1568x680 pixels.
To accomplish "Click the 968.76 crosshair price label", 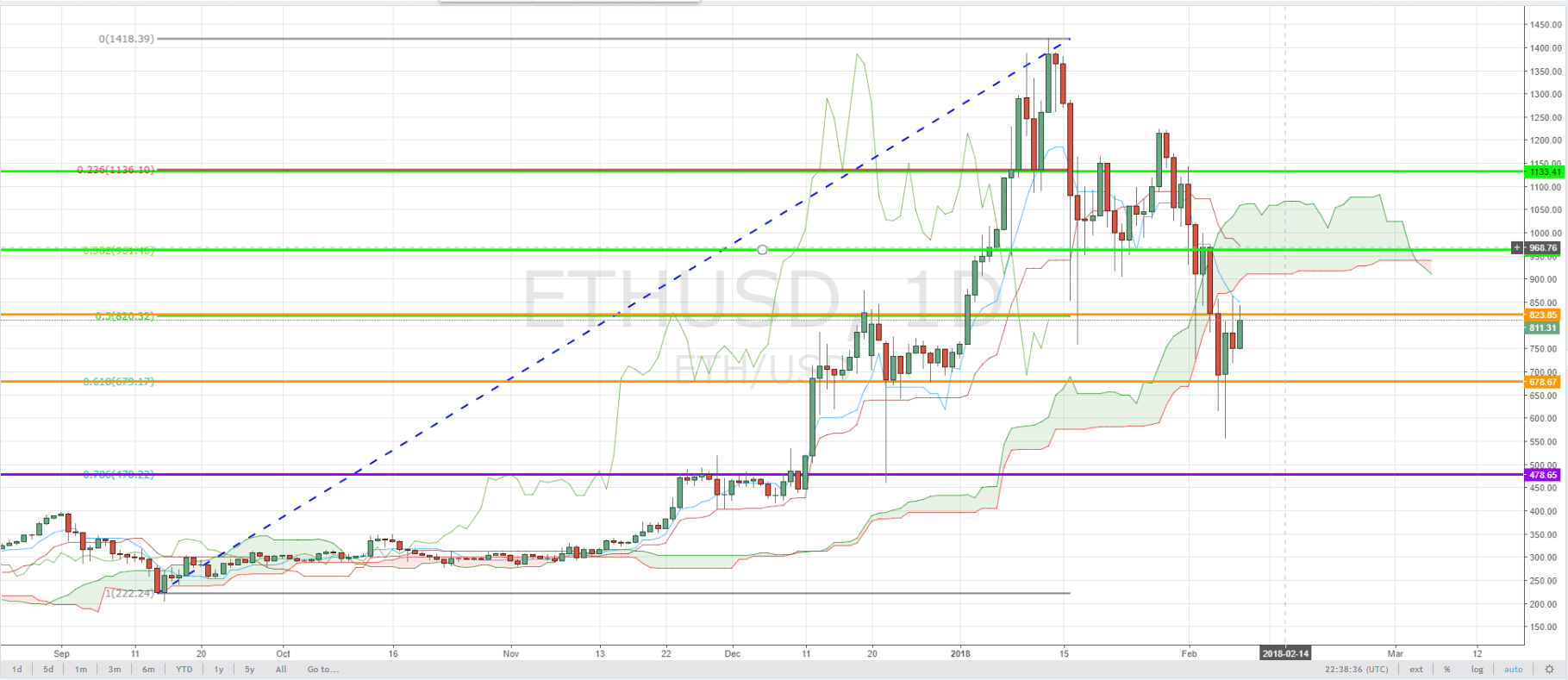I will click(1543, 248).
